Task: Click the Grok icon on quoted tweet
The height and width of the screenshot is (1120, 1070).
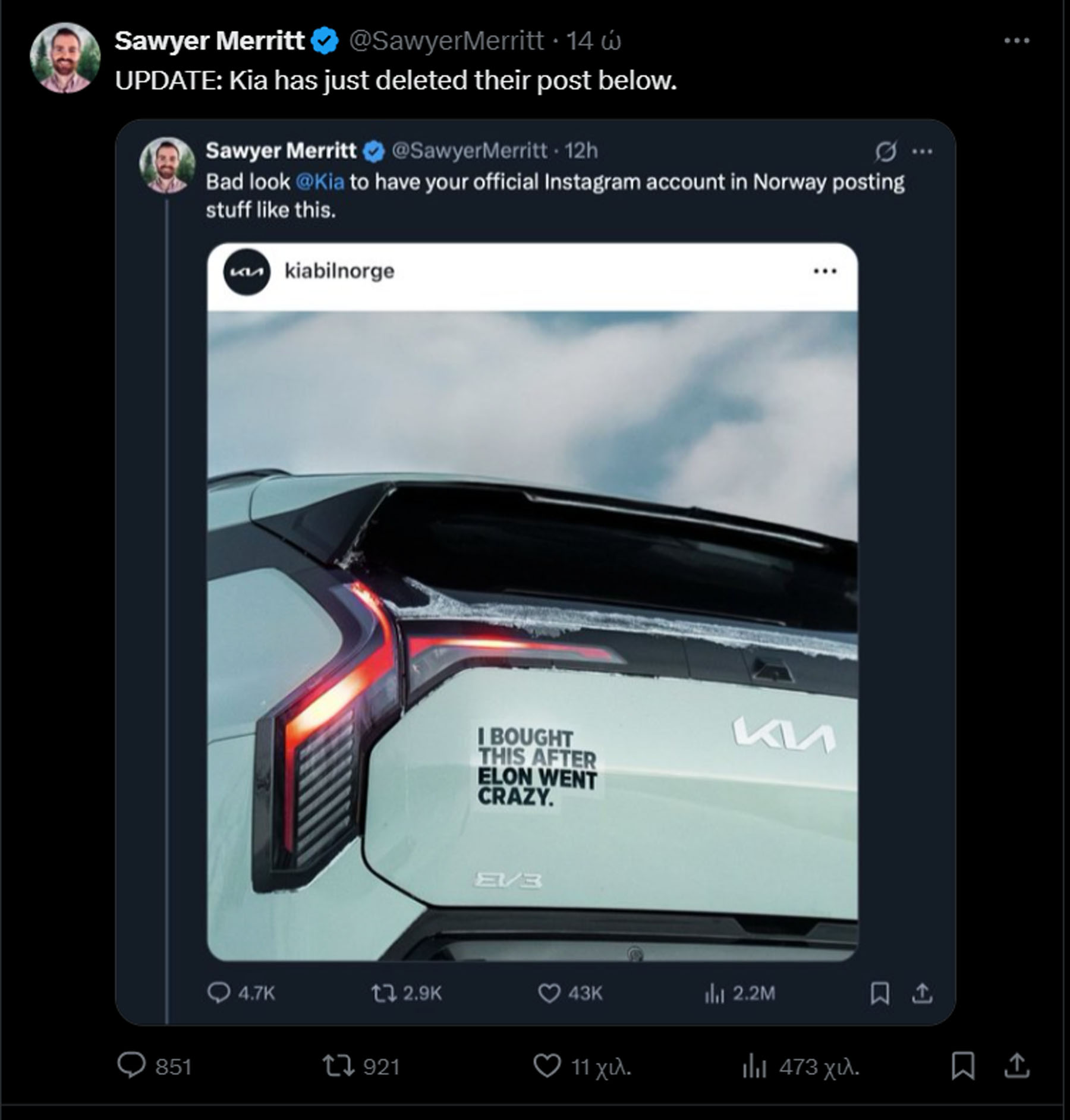Action: click(x=885, y=152)
